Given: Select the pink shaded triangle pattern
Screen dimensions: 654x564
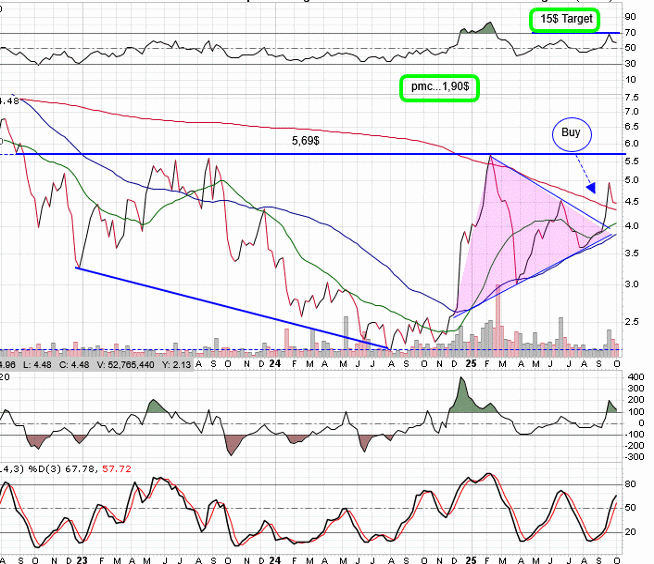Looking at the screenshot, I should pos(500,230).
